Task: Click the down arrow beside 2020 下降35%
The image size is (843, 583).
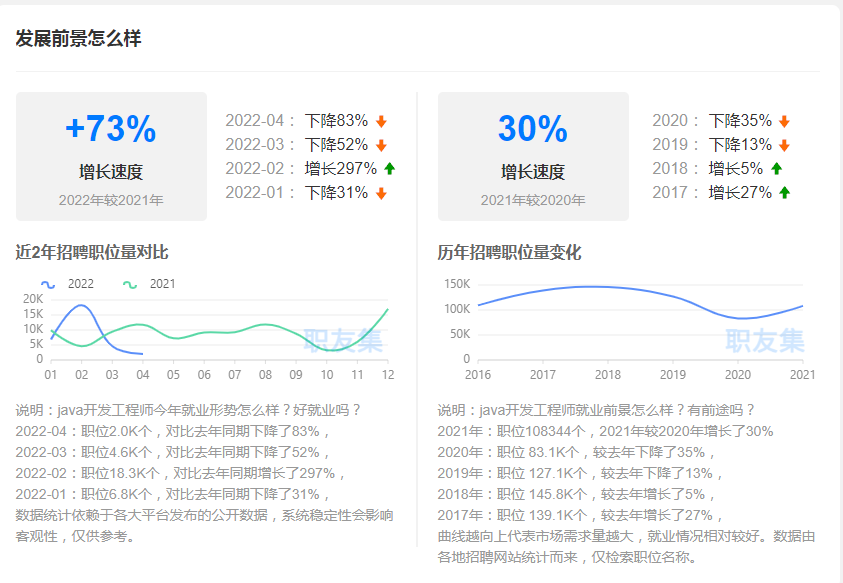Action: (x=782, y=119)
